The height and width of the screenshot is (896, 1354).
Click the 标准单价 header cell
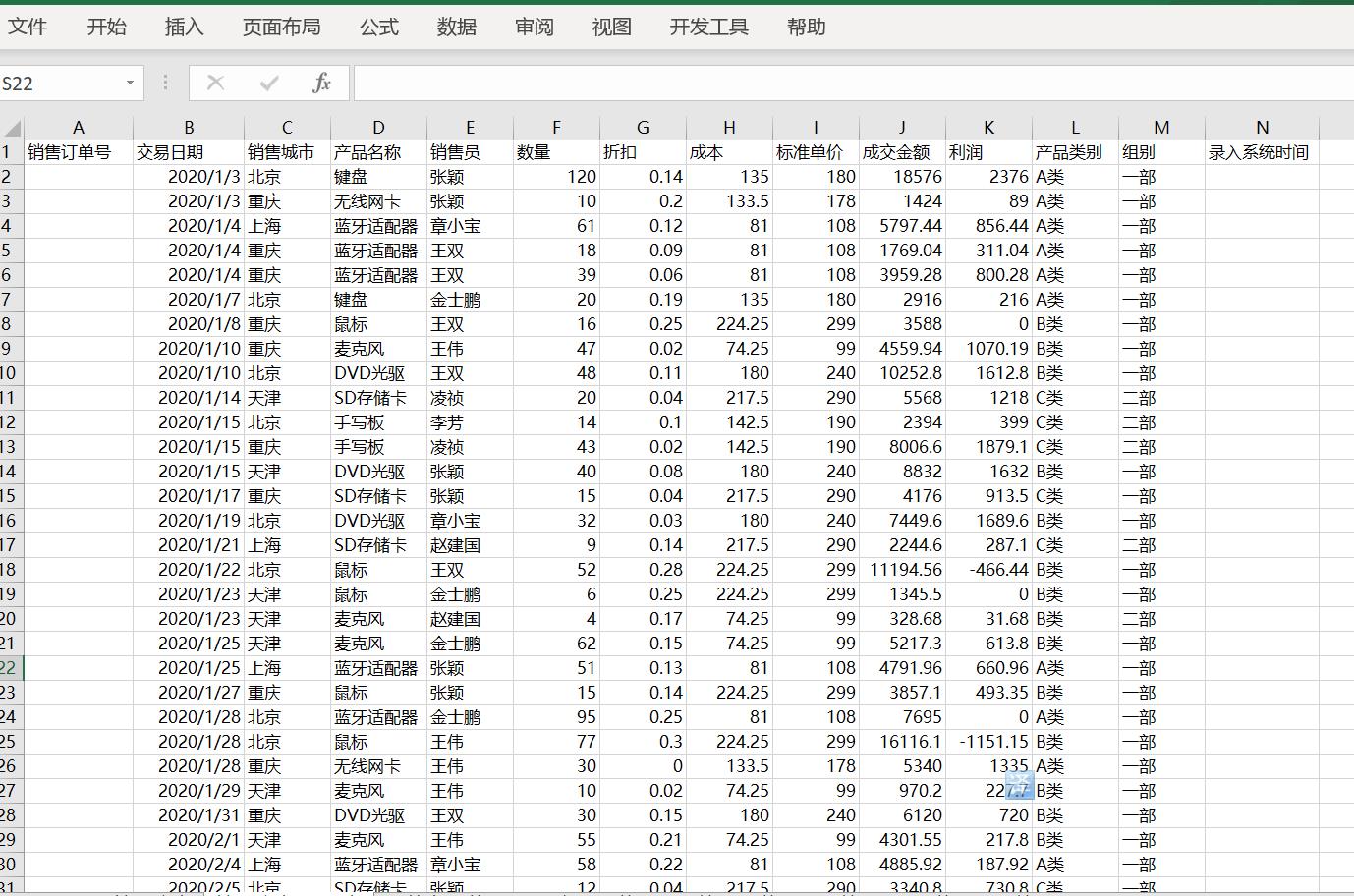(x=816, y=152)
